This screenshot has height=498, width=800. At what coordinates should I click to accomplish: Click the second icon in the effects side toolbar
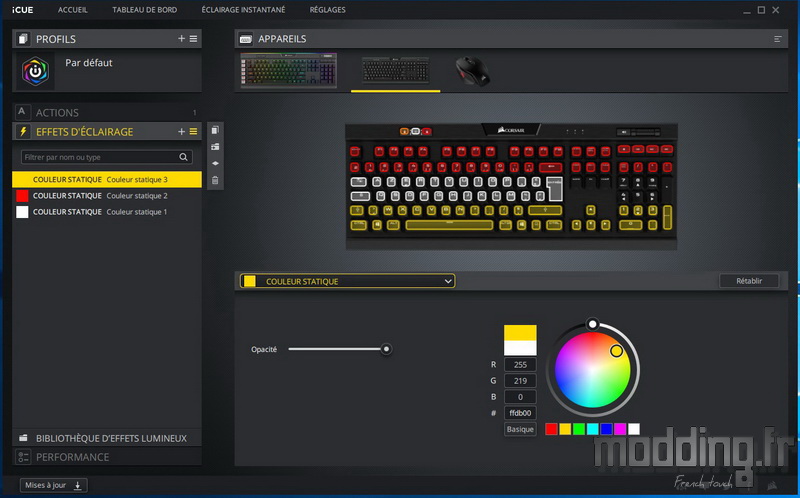(x=215, y=147)
